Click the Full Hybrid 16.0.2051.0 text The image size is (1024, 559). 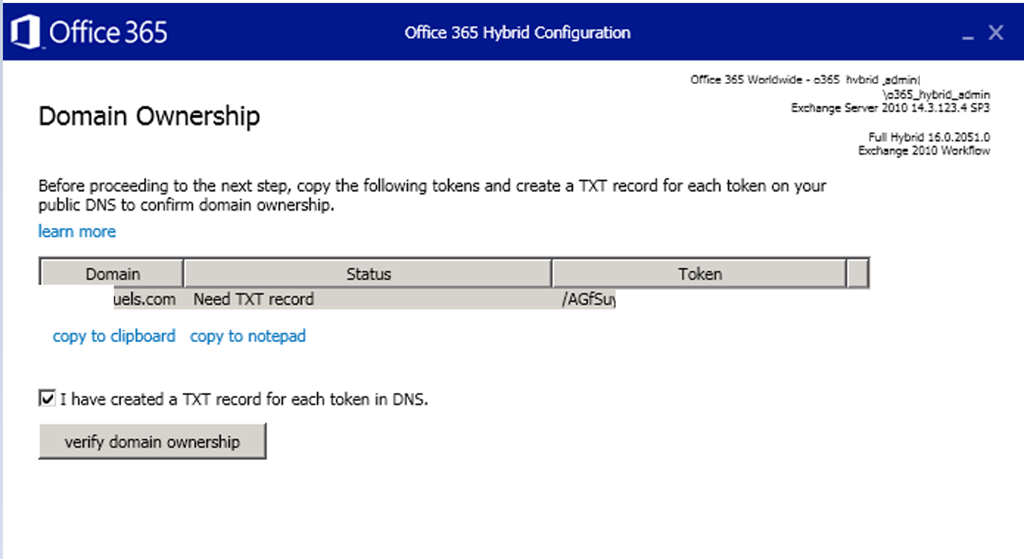tap(929, 137)
